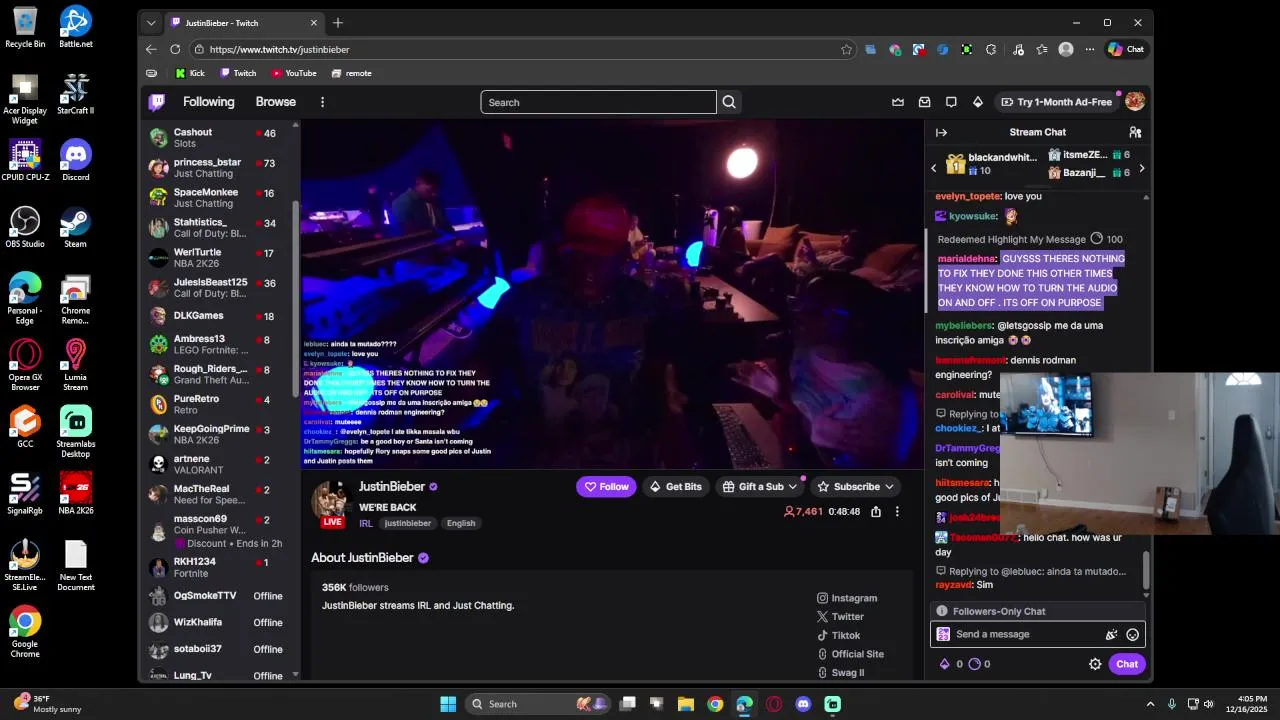Click Try 1-Month Ad-Free button
The image size is (1280, 720).
[x=1056, y=102]
